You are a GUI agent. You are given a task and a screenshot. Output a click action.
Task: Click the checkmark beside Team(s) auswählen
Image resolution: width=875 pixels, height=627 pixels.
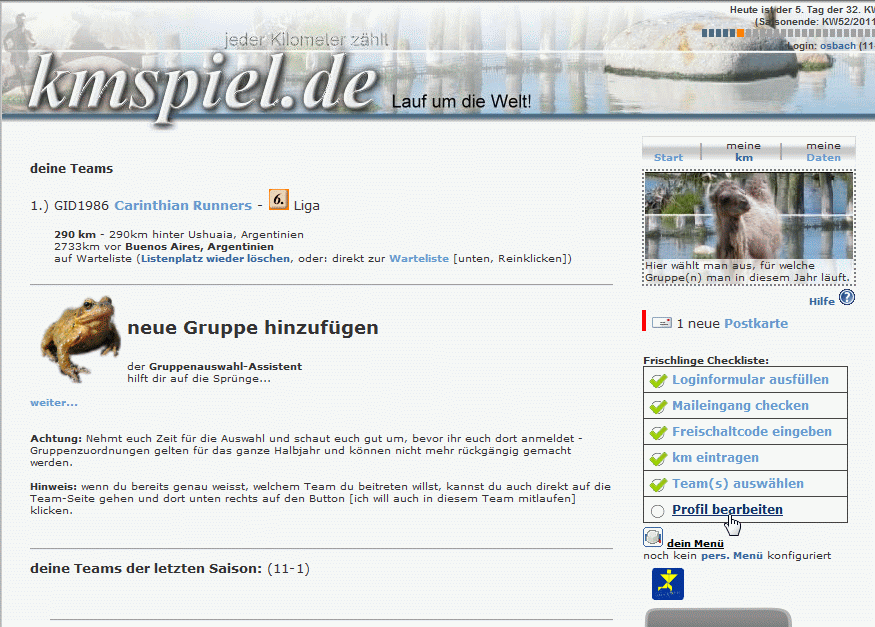[x=658, y=484]
